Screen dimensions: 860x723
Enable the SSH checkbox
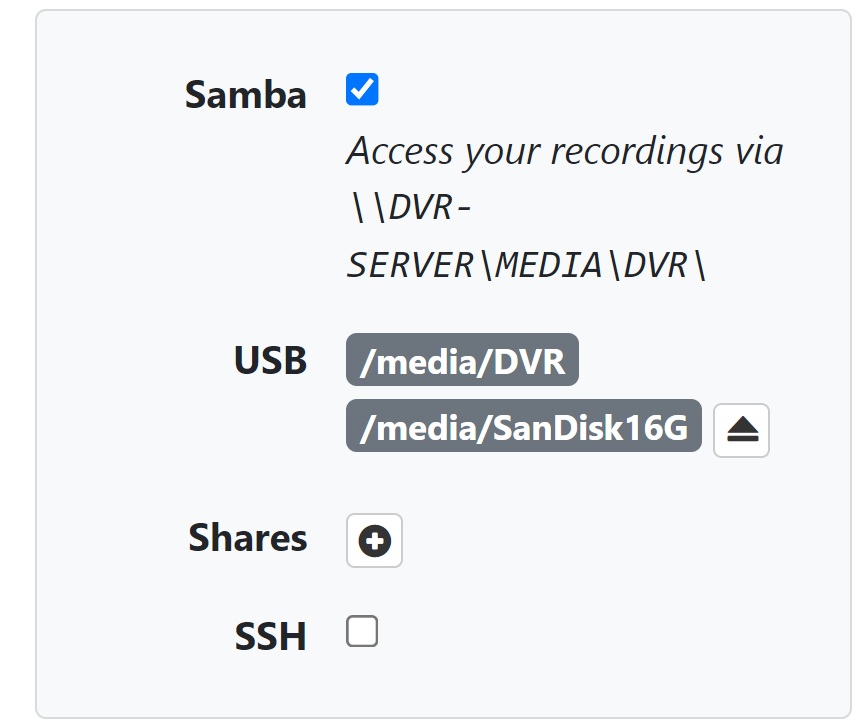[362, 632]
